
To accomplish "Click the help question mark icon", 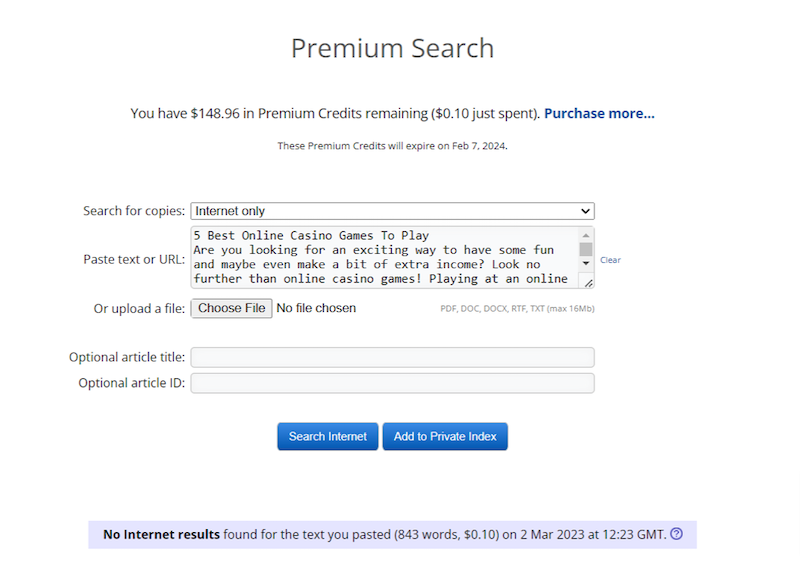I will pyautogui.click(x=677, y=534).
